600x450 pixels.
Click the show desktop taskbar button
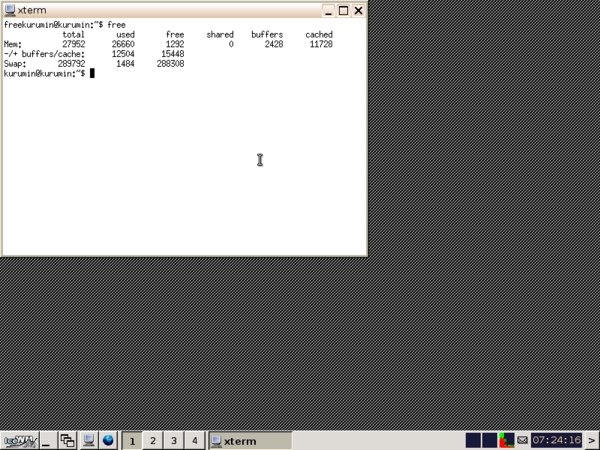48,441
